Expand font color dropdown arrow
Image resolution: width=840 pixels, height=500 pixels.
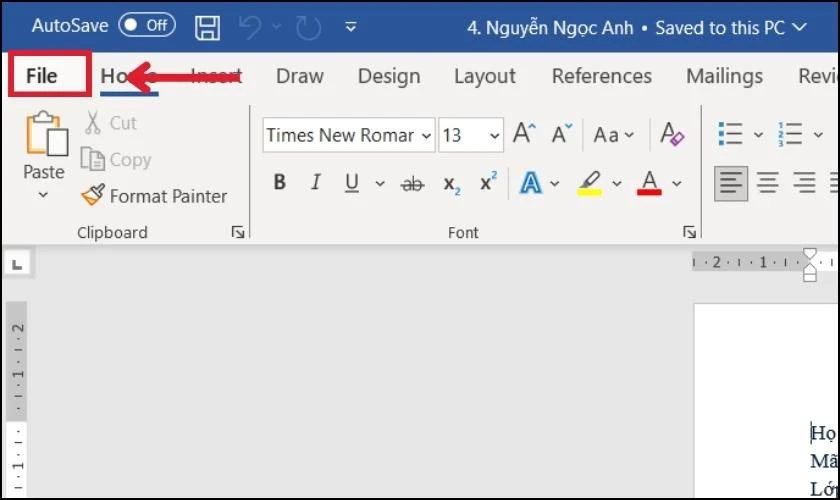tap(677, 184)
